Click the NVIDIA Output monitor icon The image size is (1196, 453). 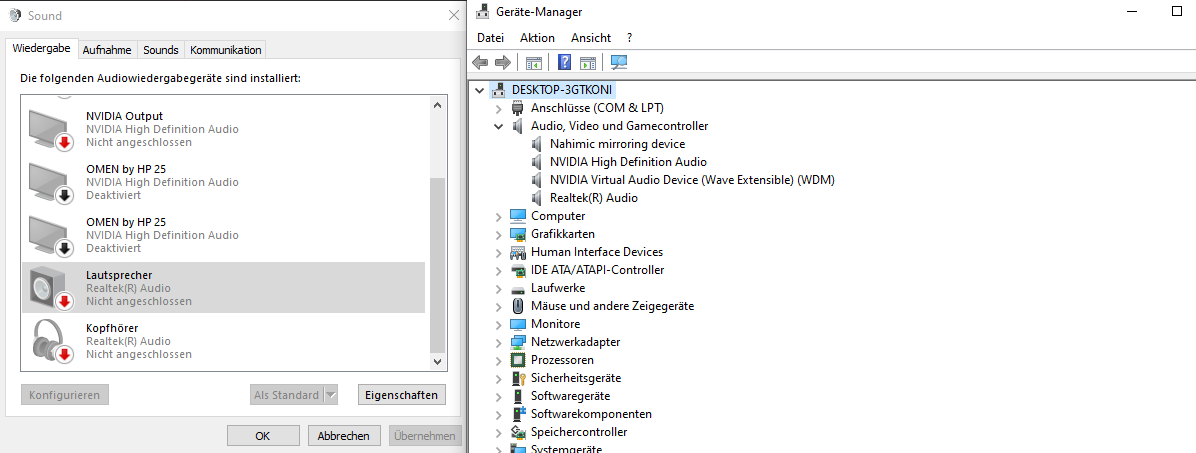(50, 129)
